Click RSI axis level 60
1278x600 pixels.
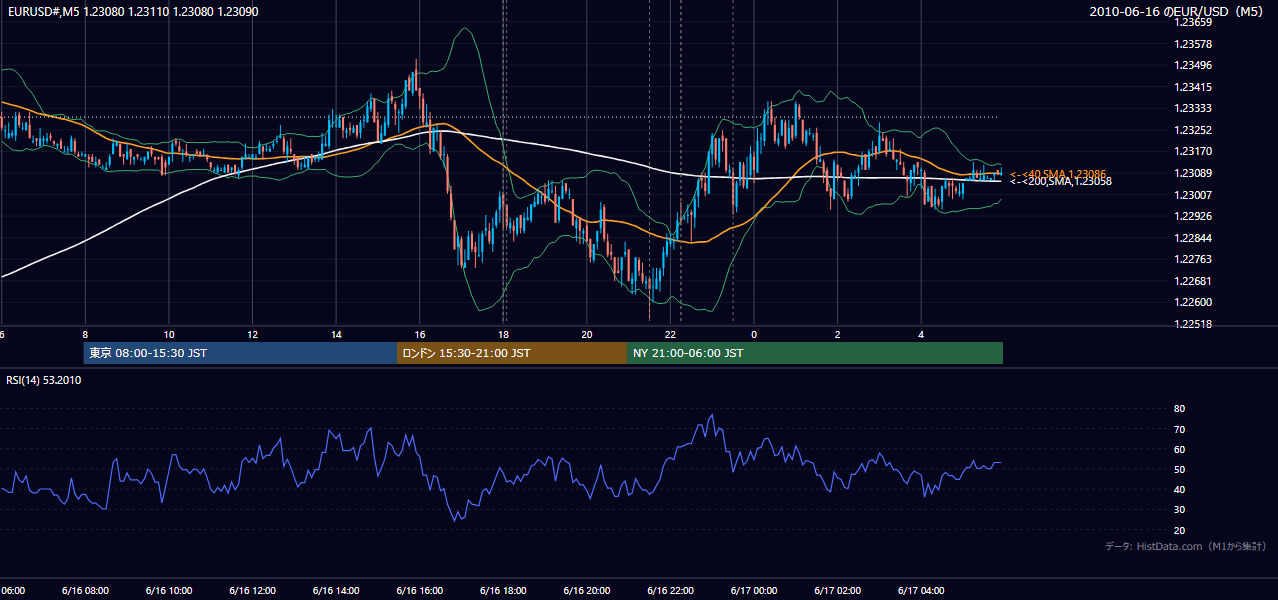pos(1179,449)
